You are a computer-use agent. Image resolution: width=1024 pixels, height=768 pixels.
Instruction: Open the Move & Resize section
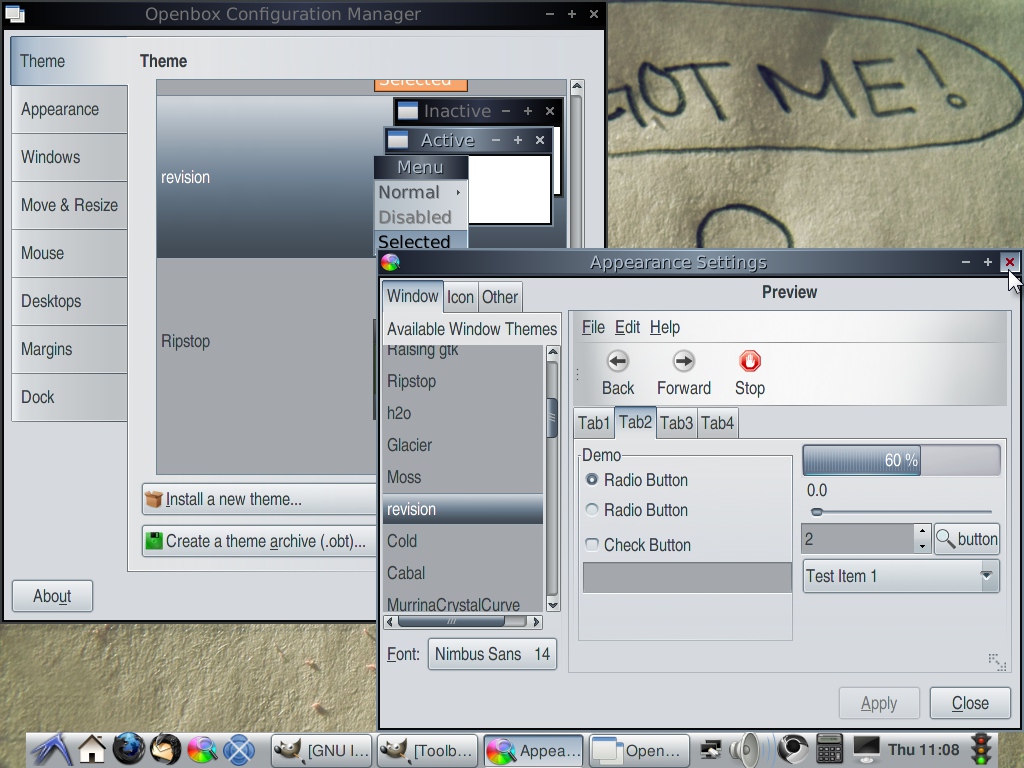point(69,205)
